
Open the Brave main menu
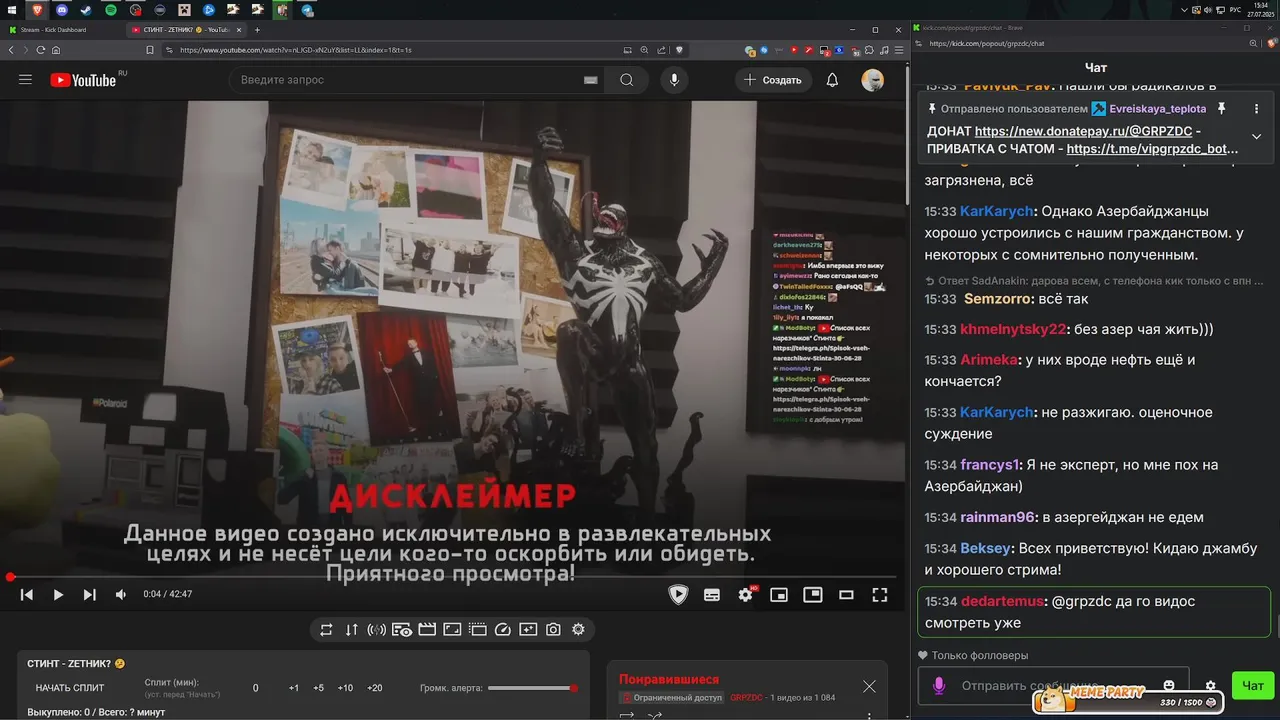899,50
